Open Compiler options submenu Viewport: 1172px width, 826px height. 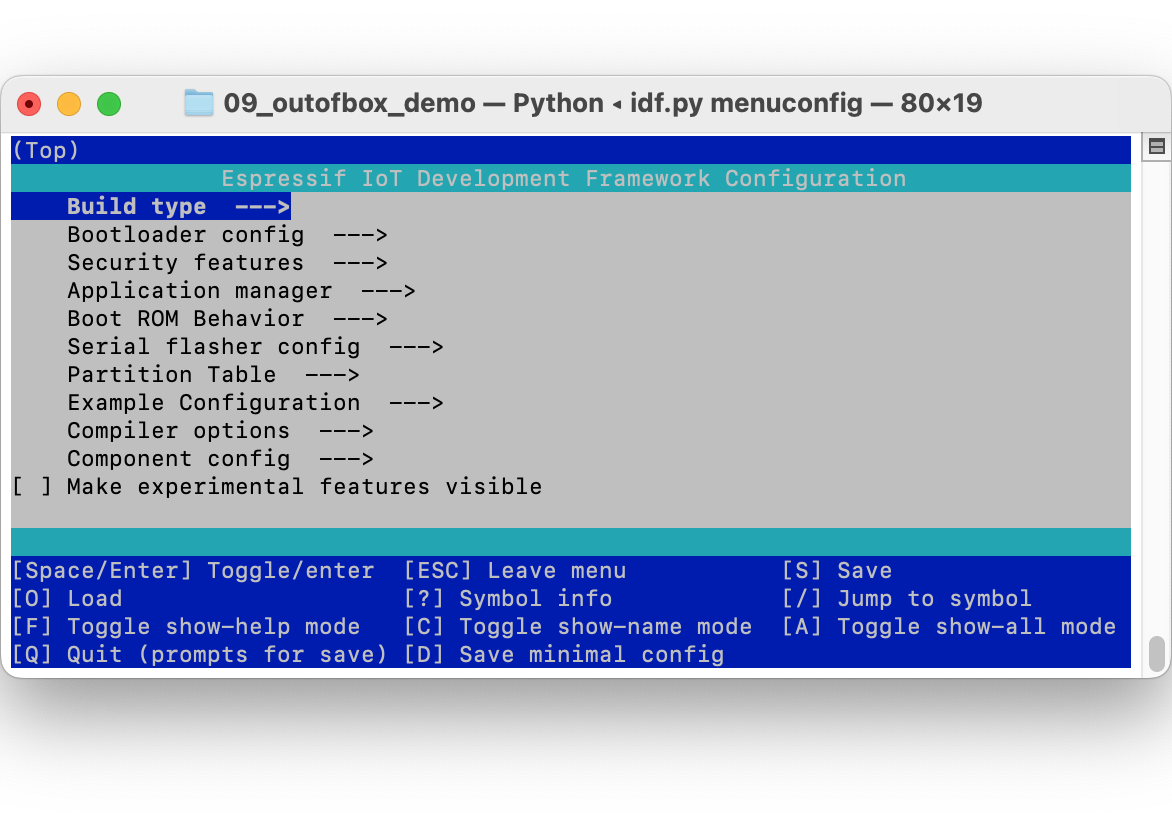(220, 431)
